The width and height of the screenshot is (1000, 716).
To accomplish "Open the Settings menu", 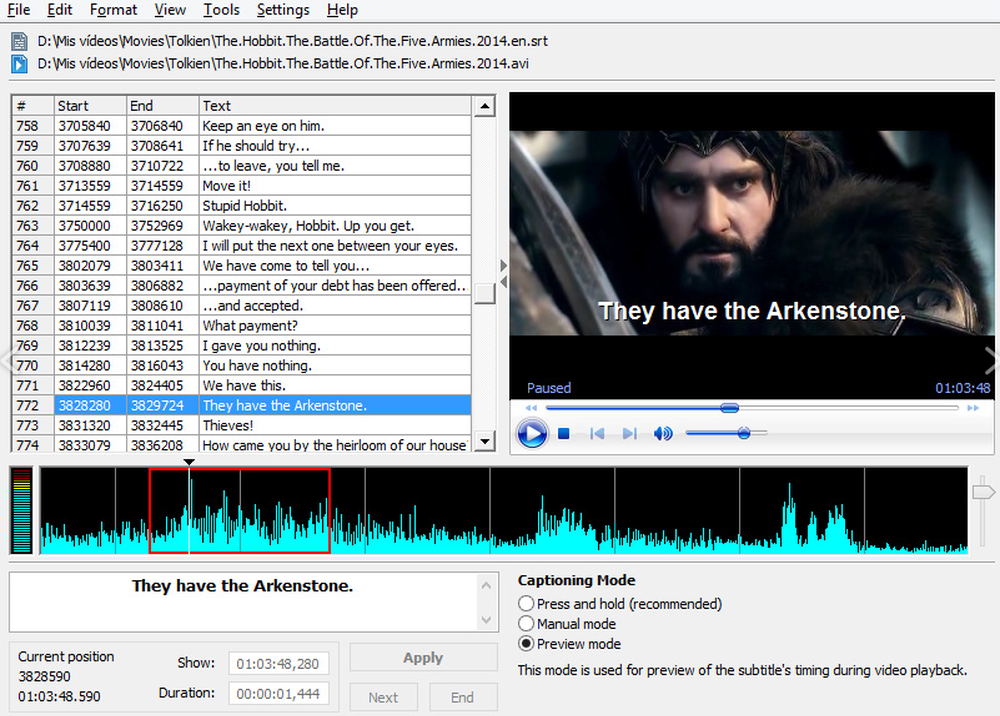I will [283, 10].
